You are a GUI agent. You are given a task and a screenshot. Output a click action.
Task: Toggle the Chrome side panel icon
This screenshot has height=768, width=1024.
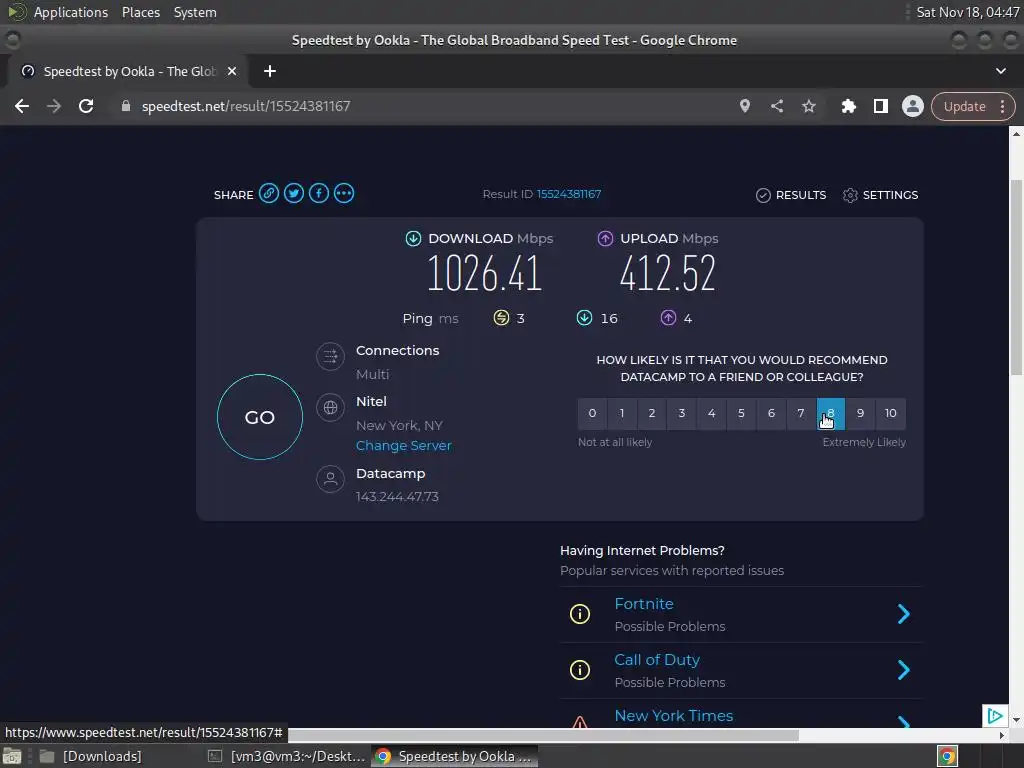pos(881,106)
